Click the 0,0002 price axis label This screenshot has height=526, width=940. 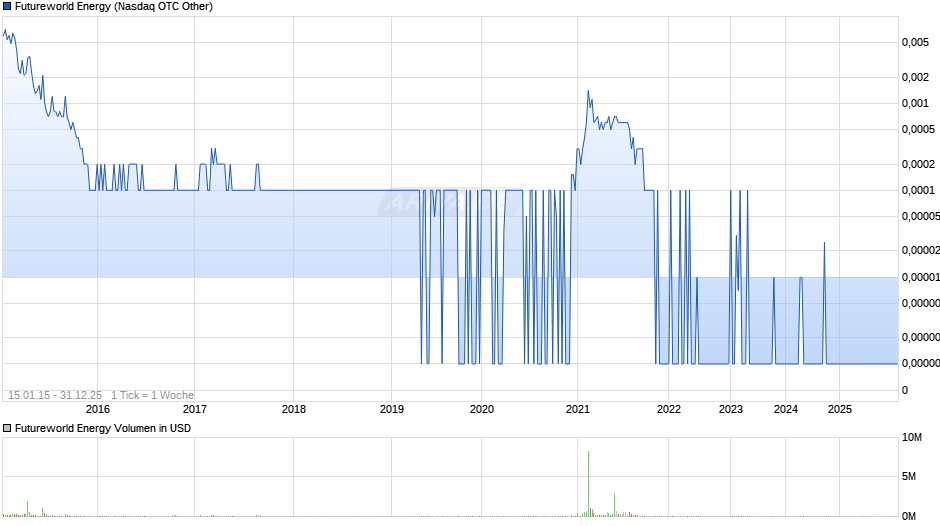coord(918,164)
